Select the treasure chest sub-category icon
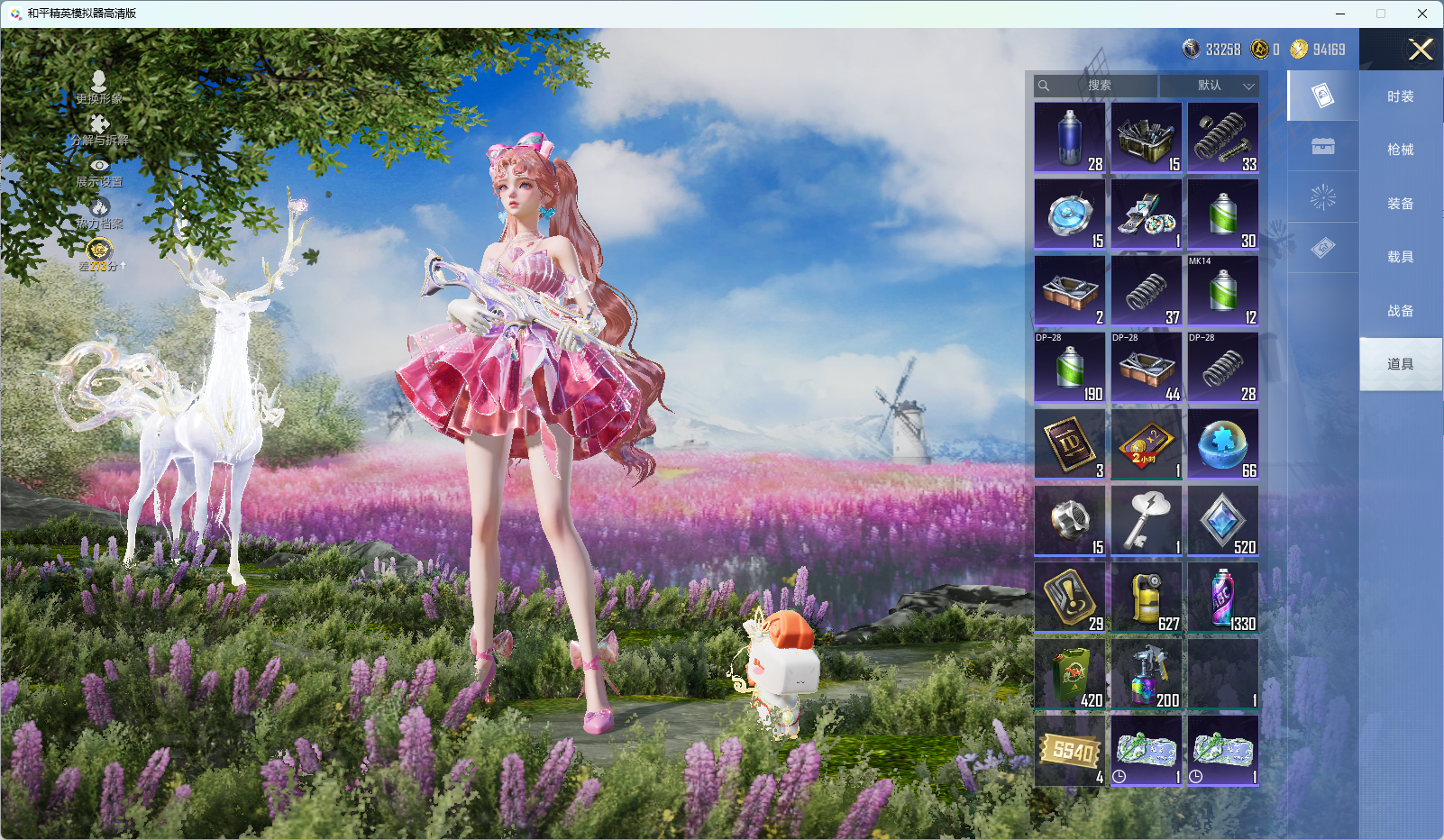Image resolution: width=1444 pixels, height=840 pixels. coord(1323,146)
